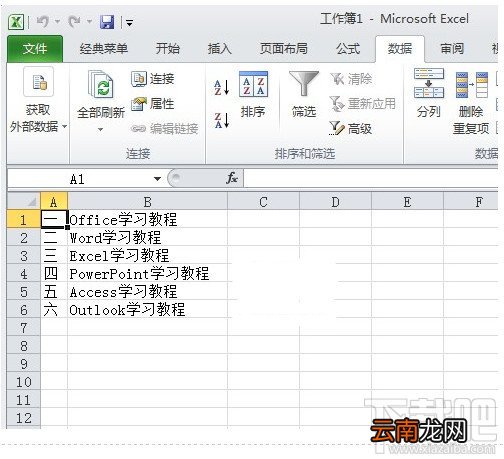504x459 pixels.
Task: Switch to the 审阅 tab
Action: 452,49
